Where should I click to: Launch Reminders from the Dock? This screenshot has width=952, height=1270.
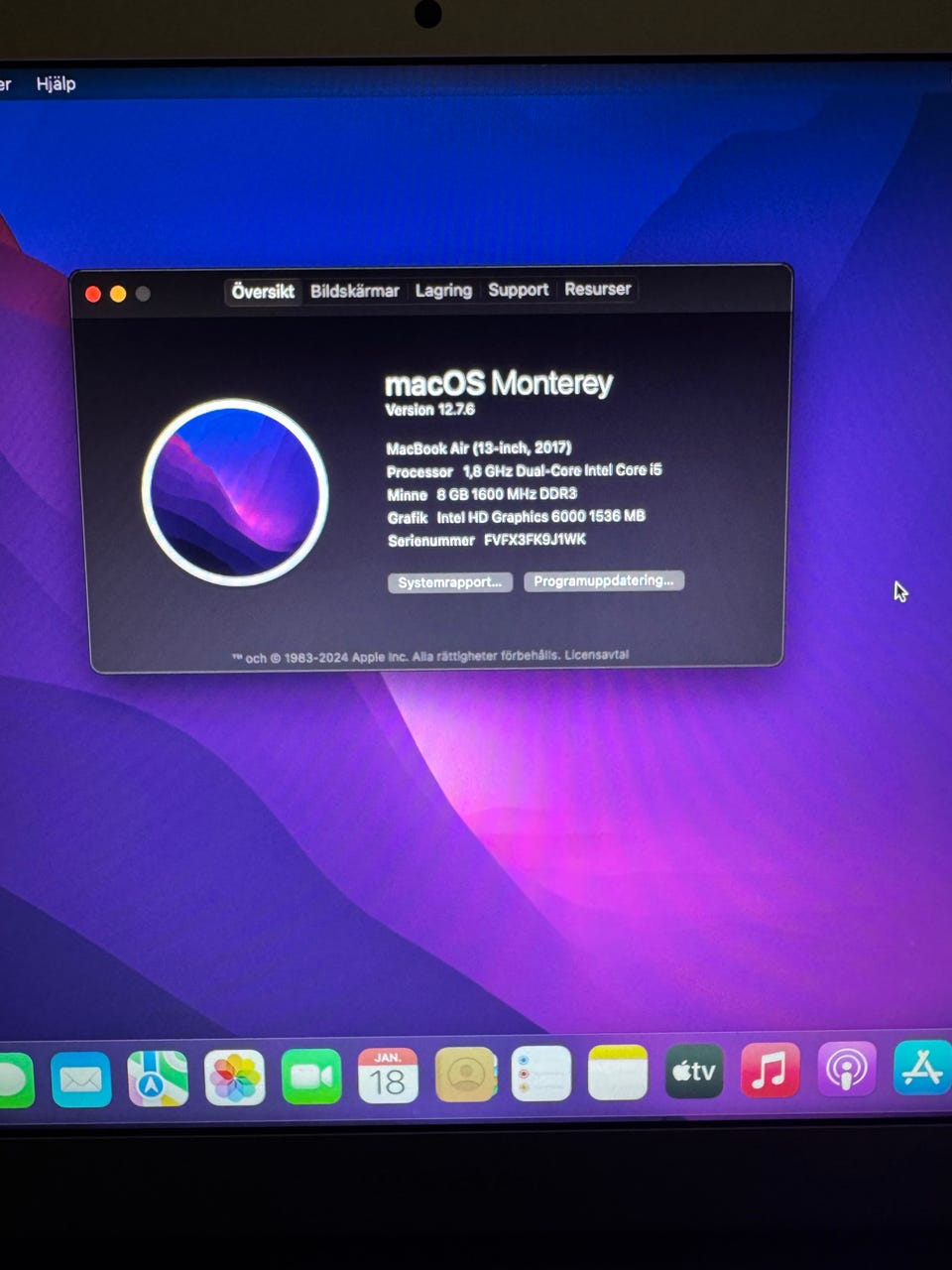point(541,1074)
